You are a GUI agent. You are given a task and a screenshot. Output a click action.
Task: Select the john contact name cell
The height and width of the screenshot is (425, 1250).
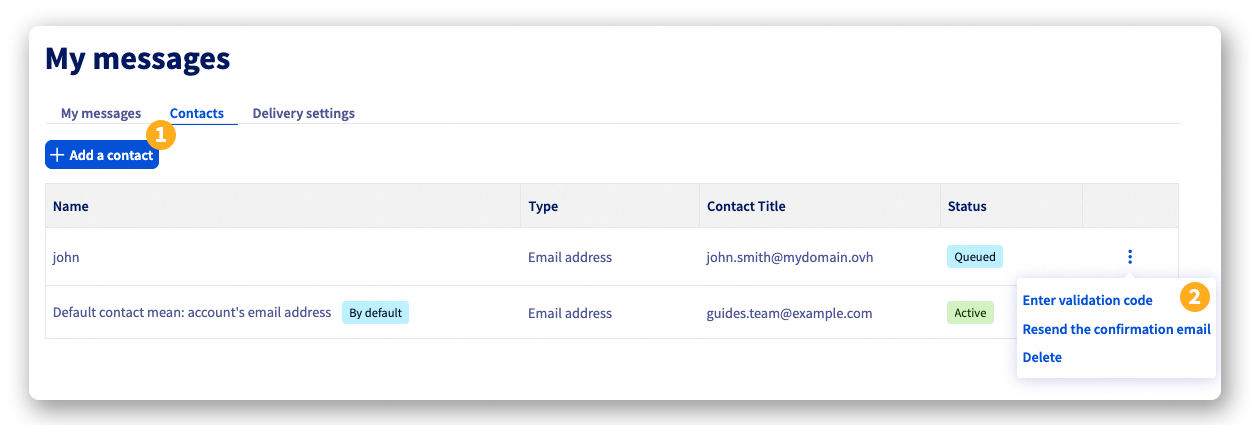[x=66, y=257]
